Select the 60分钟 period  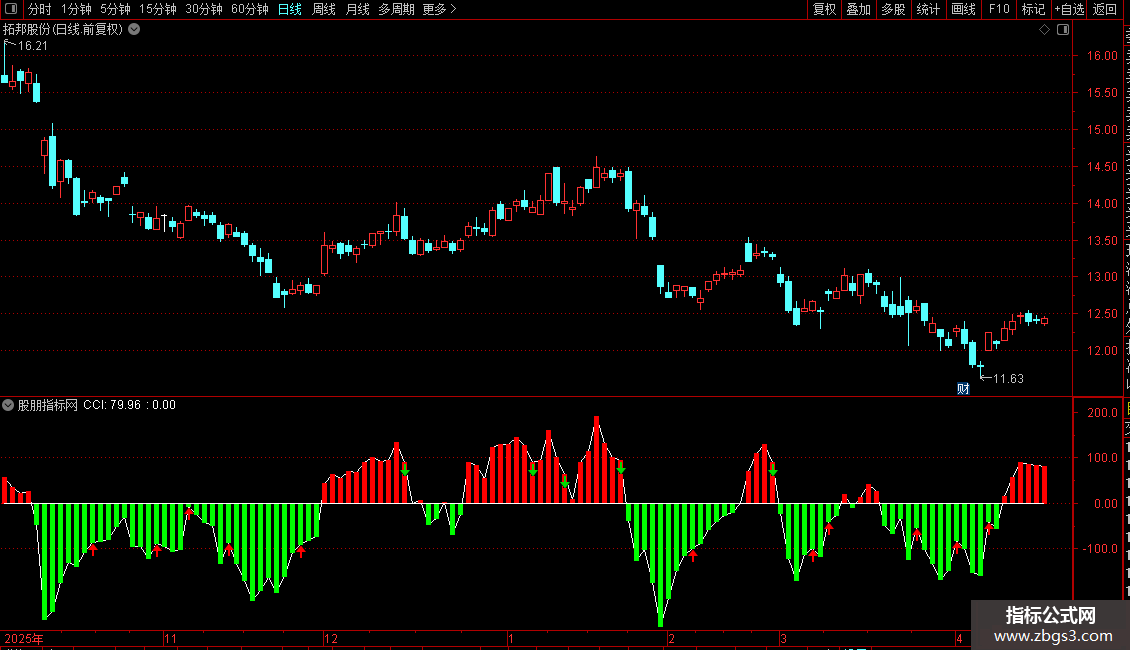tap(250, 9)
